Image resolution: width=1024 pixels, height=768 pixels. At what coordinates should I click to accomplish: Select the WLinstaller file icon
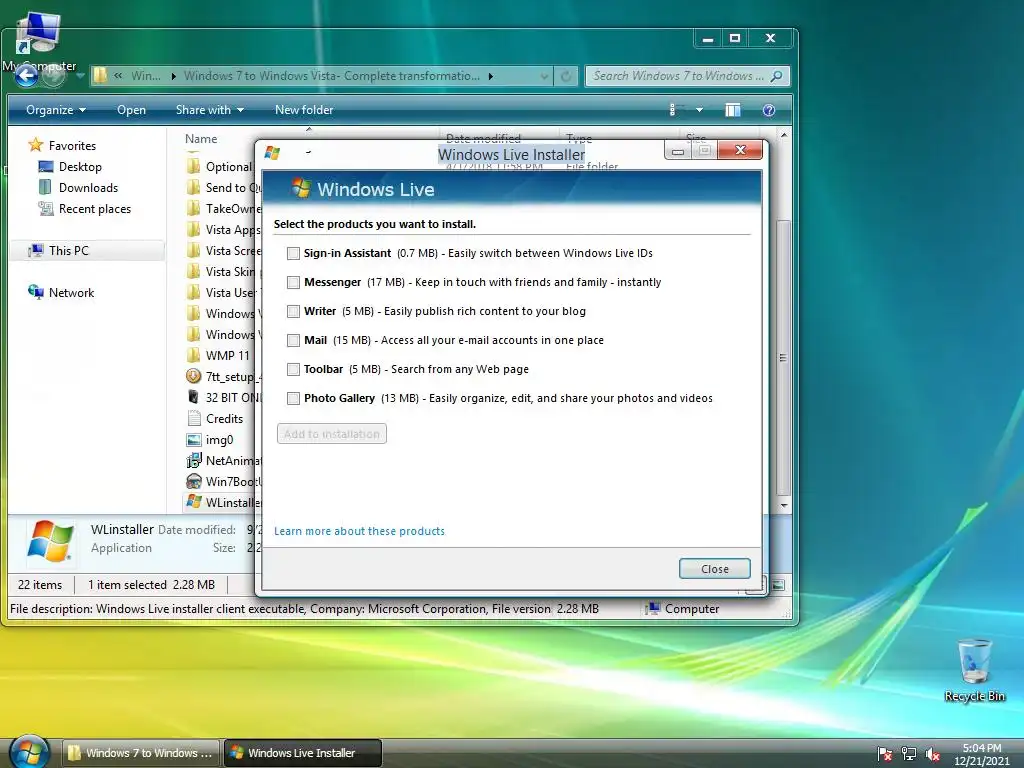pos(193,502)
